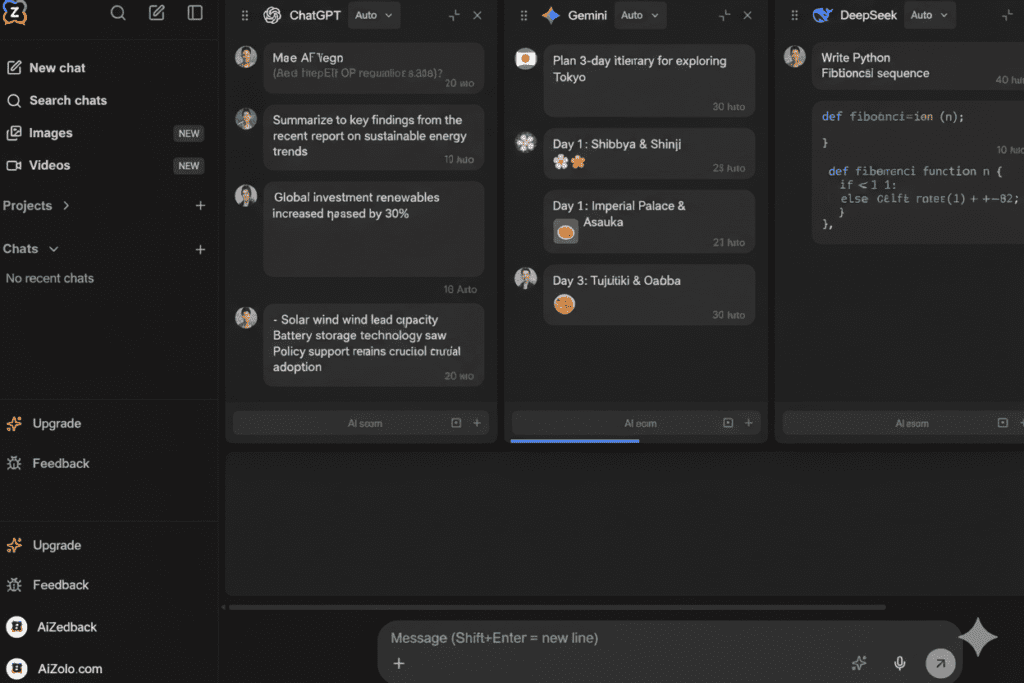Open the Auto model dropdown in ChatGPT panel
The image size is (1024, 683).
(374, 15)
